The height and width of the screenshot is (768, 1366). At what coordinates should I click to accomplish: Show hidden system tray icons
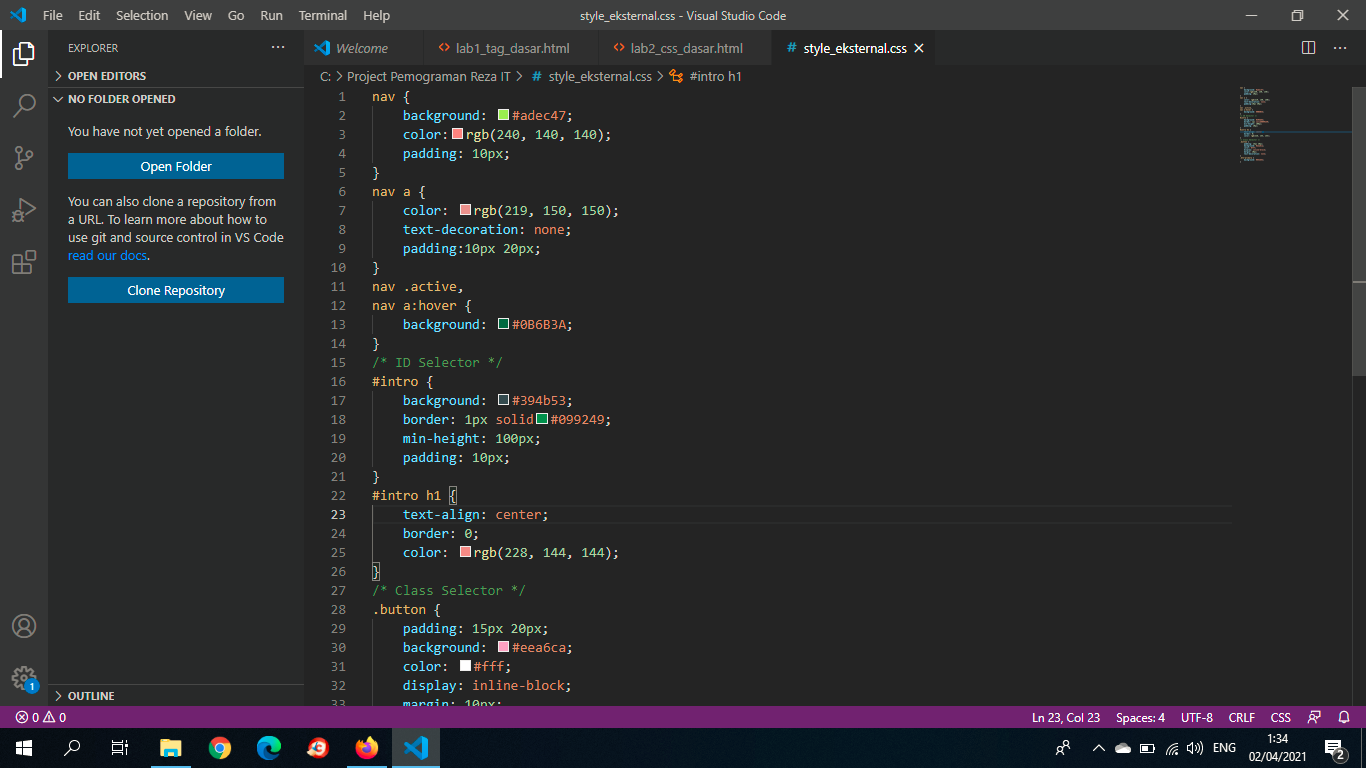point(1098,748)
